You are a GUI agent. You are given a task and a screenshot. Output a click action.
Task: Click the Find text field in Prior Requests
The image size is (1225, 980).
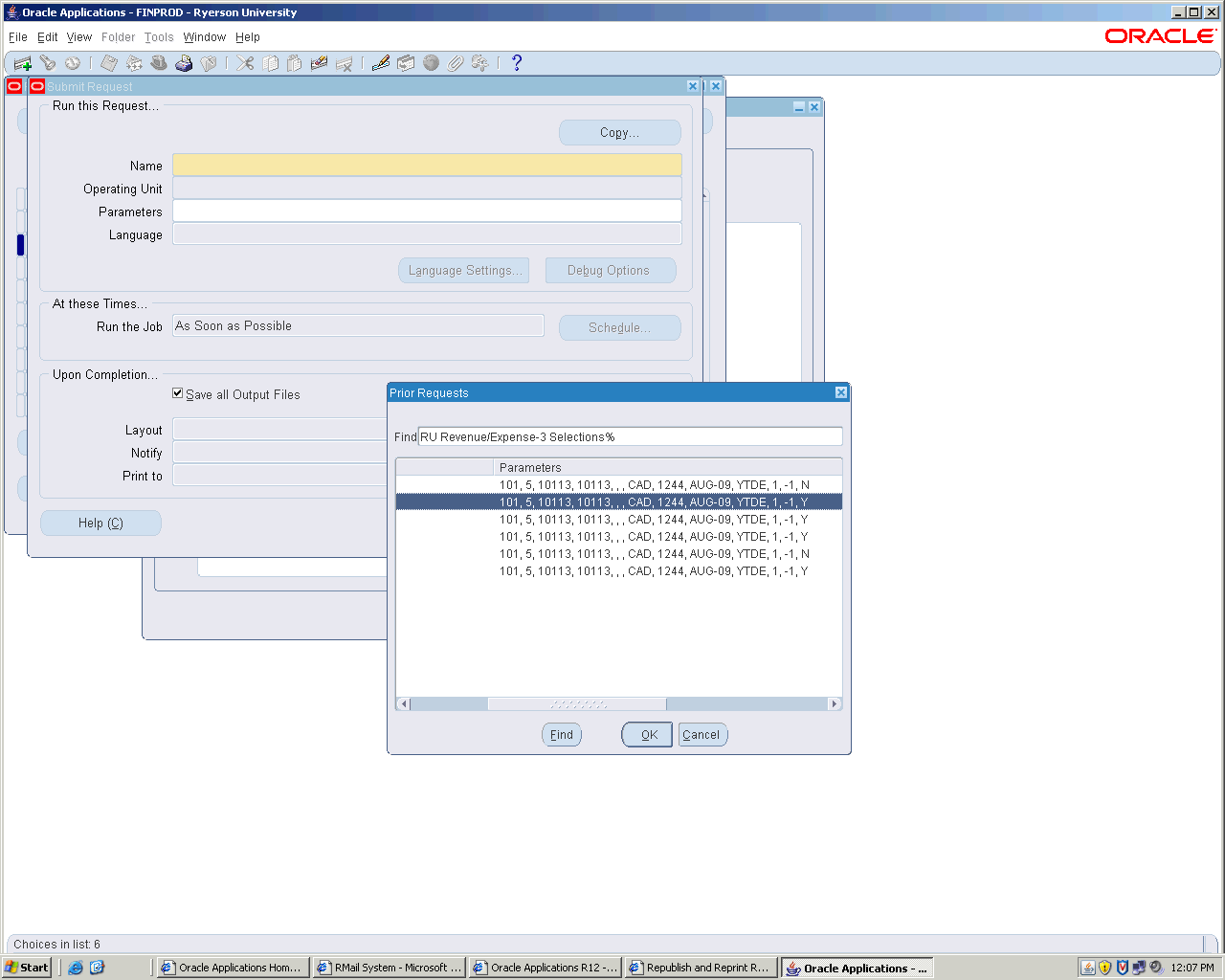tap(630, 437)
